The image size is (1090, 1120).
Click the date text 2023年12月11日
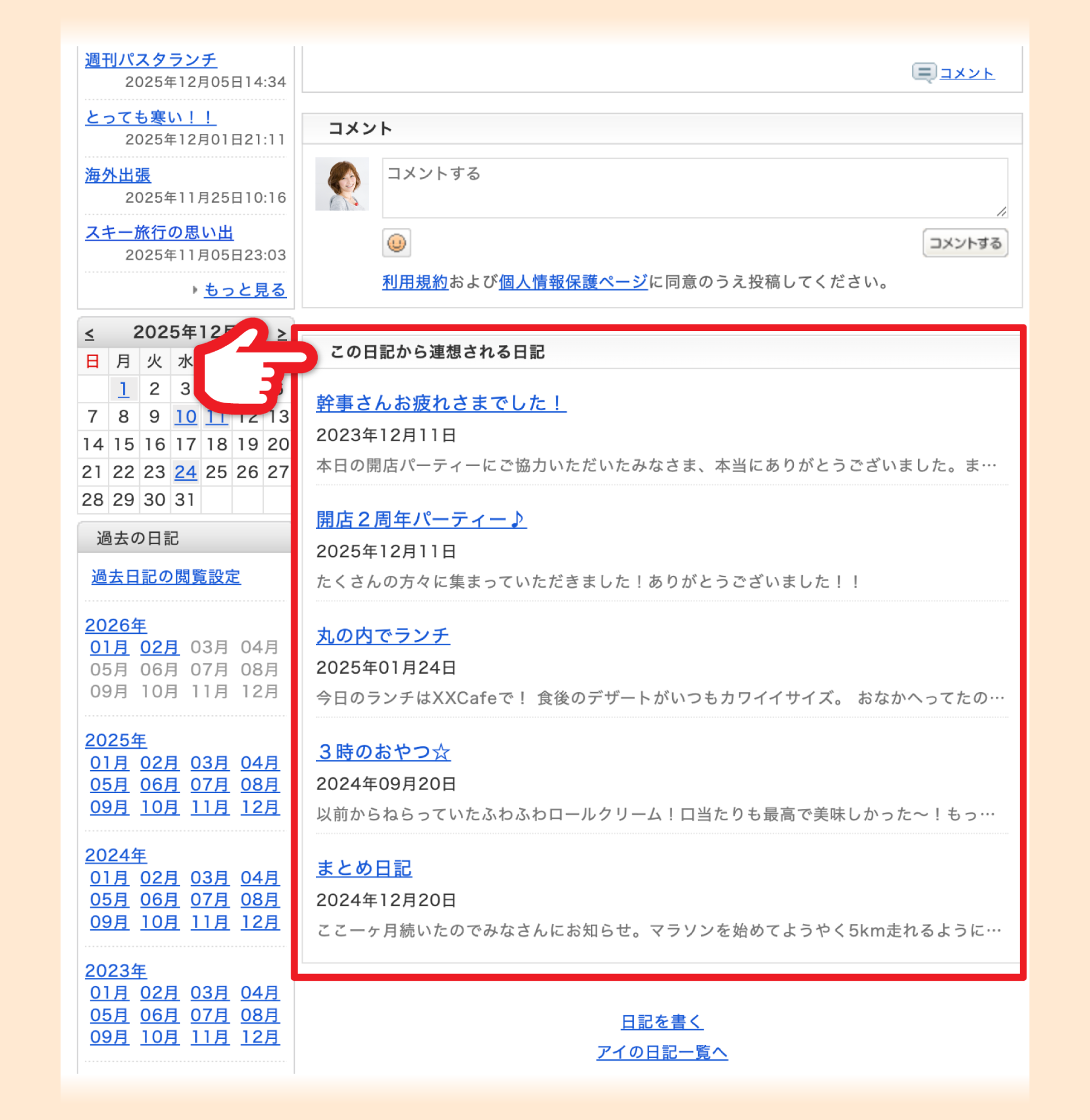386,435
